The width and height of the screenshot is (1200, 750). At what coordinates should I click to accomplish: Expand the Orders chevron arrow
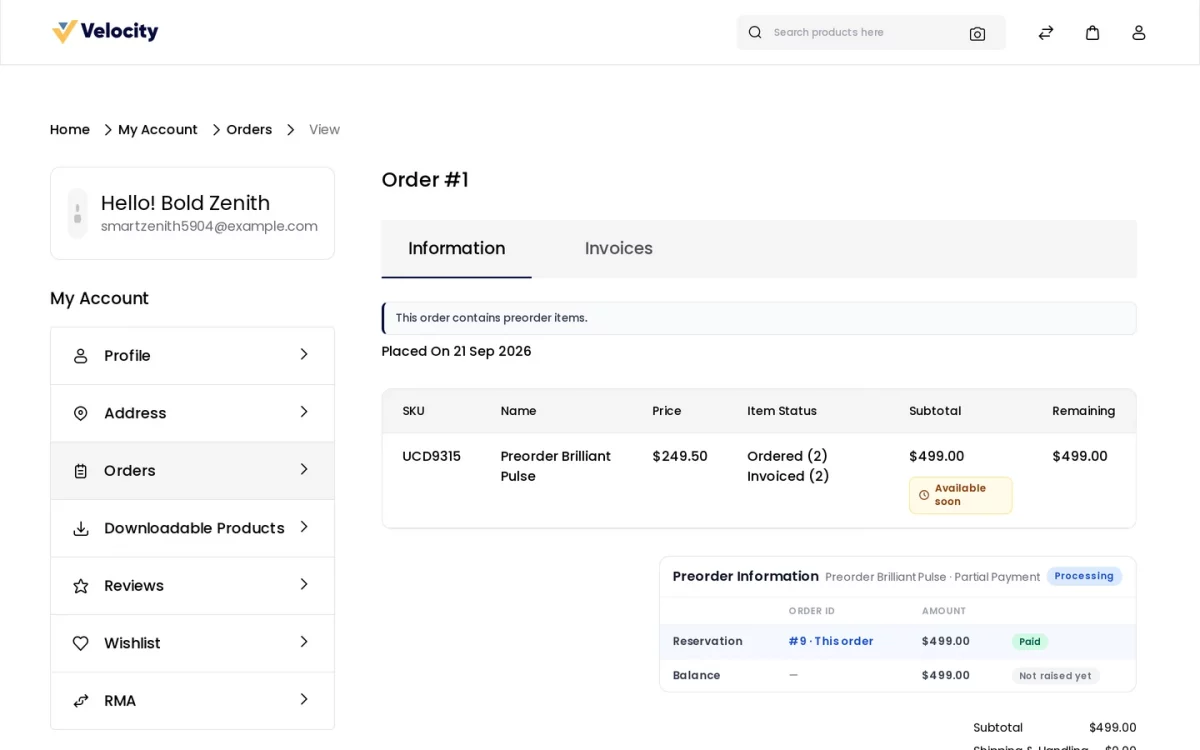[x=304, y=469]
